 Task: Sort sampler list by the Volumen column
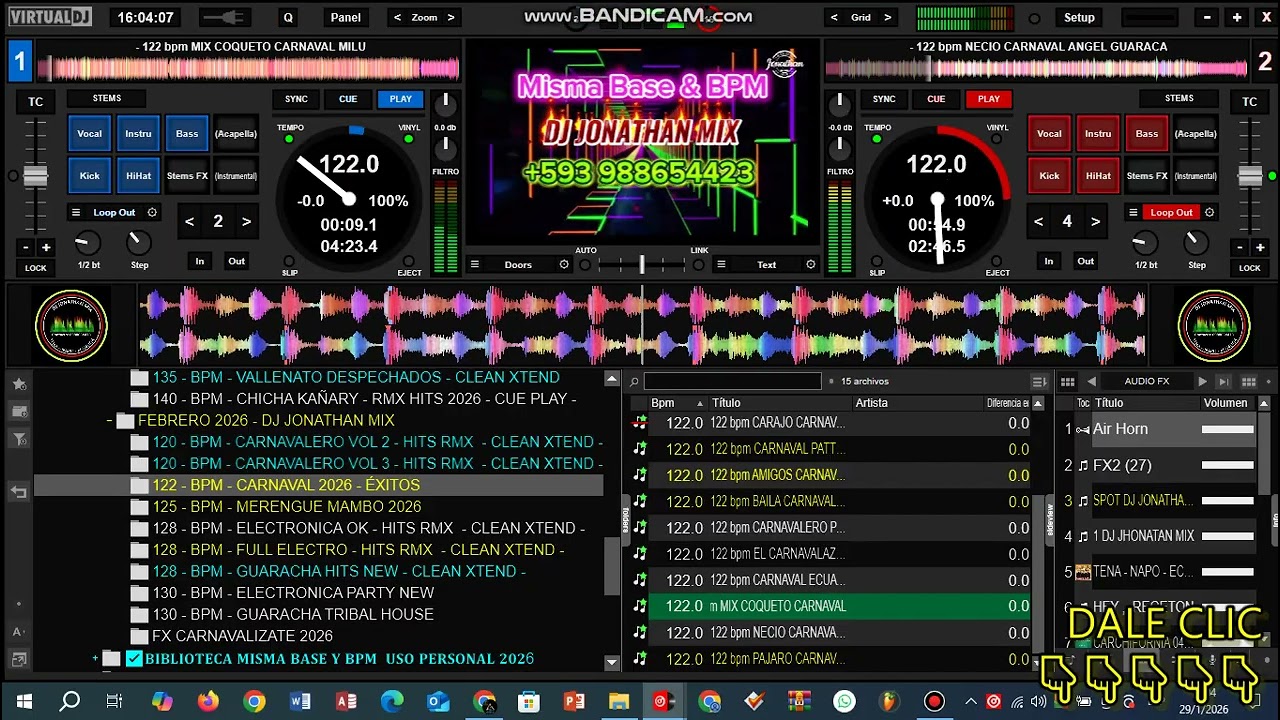point(1225,403)
